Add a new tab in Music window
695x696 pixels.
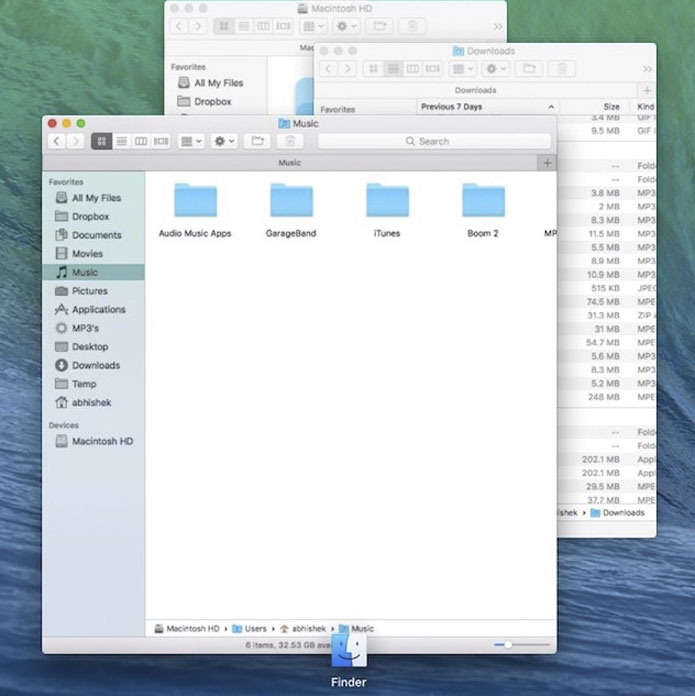[x=547, y=163]
